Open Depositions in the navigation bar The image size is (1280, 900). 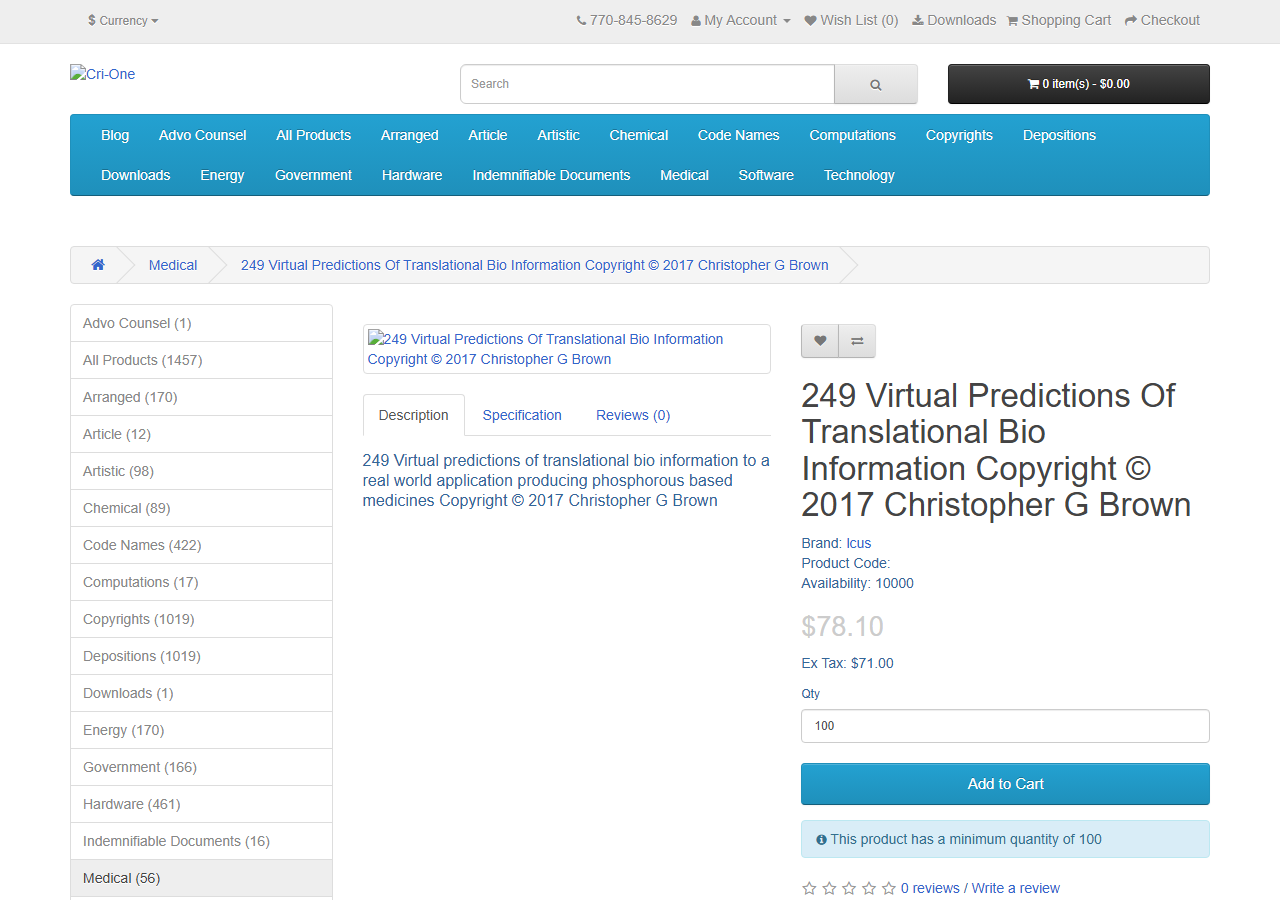(x=1059, y=135)
